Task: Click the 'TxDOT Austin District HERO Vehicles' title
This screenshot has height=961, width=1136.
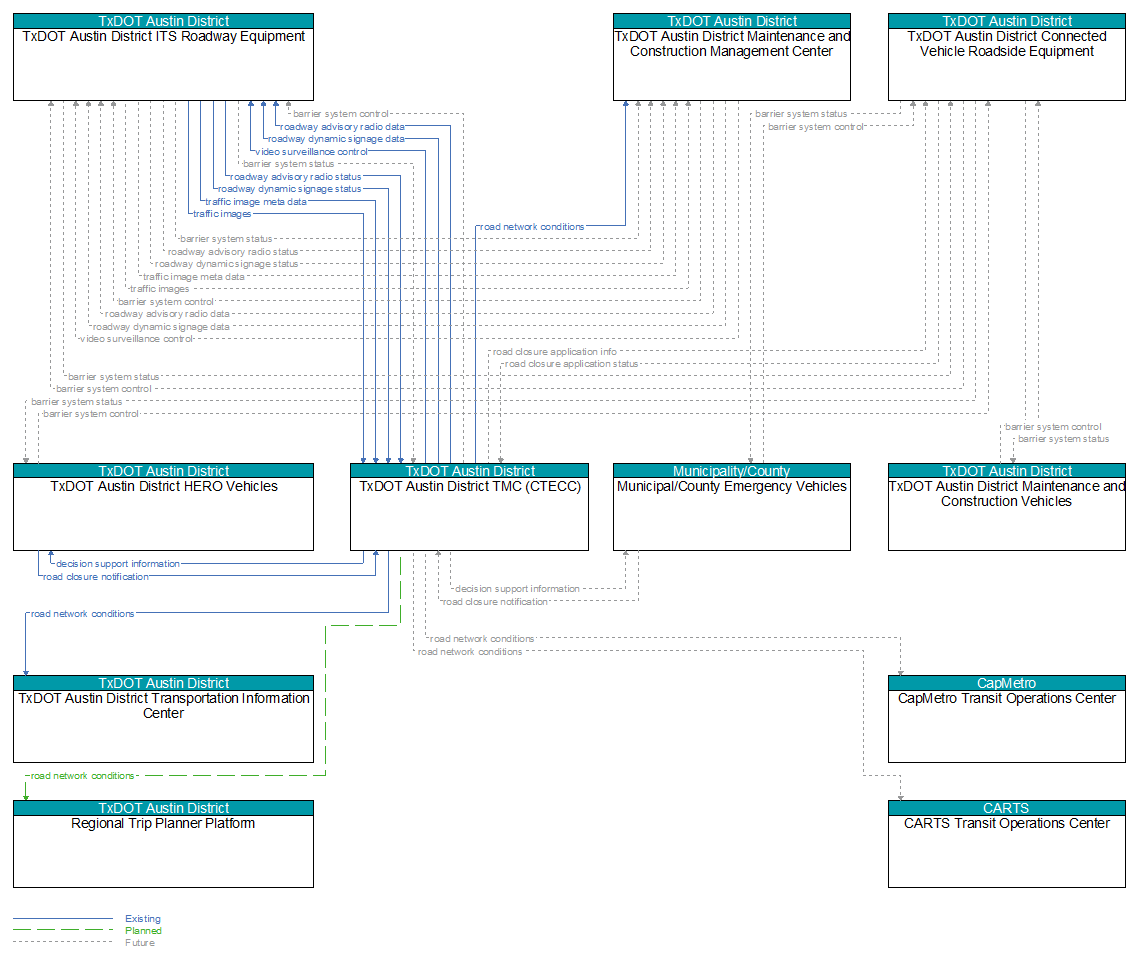Action: 164,486
